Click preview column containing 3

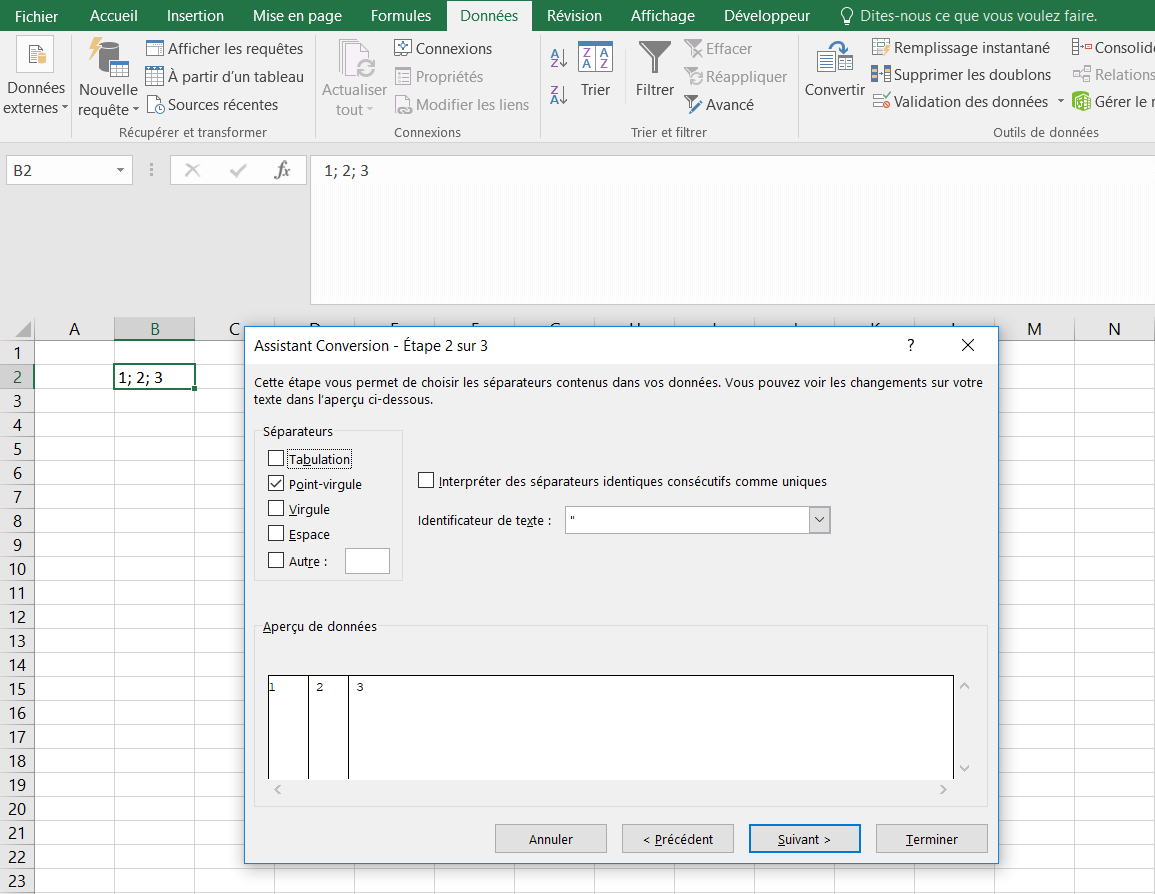[x=650, y=727]
